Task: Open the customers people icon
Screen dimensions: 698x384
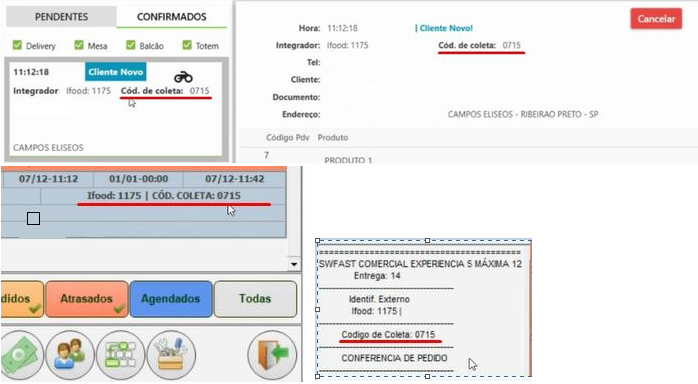Action: 70,355
